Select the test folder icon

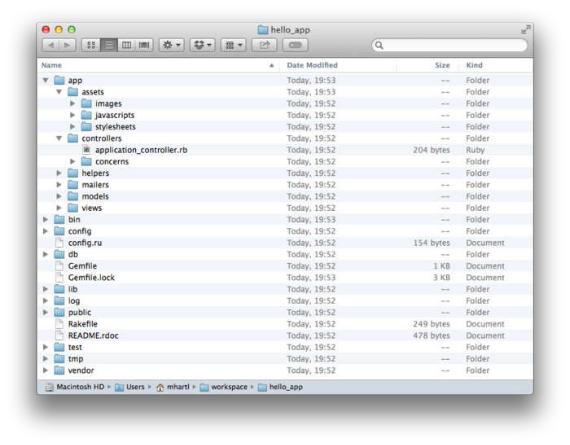coord(59,347)
